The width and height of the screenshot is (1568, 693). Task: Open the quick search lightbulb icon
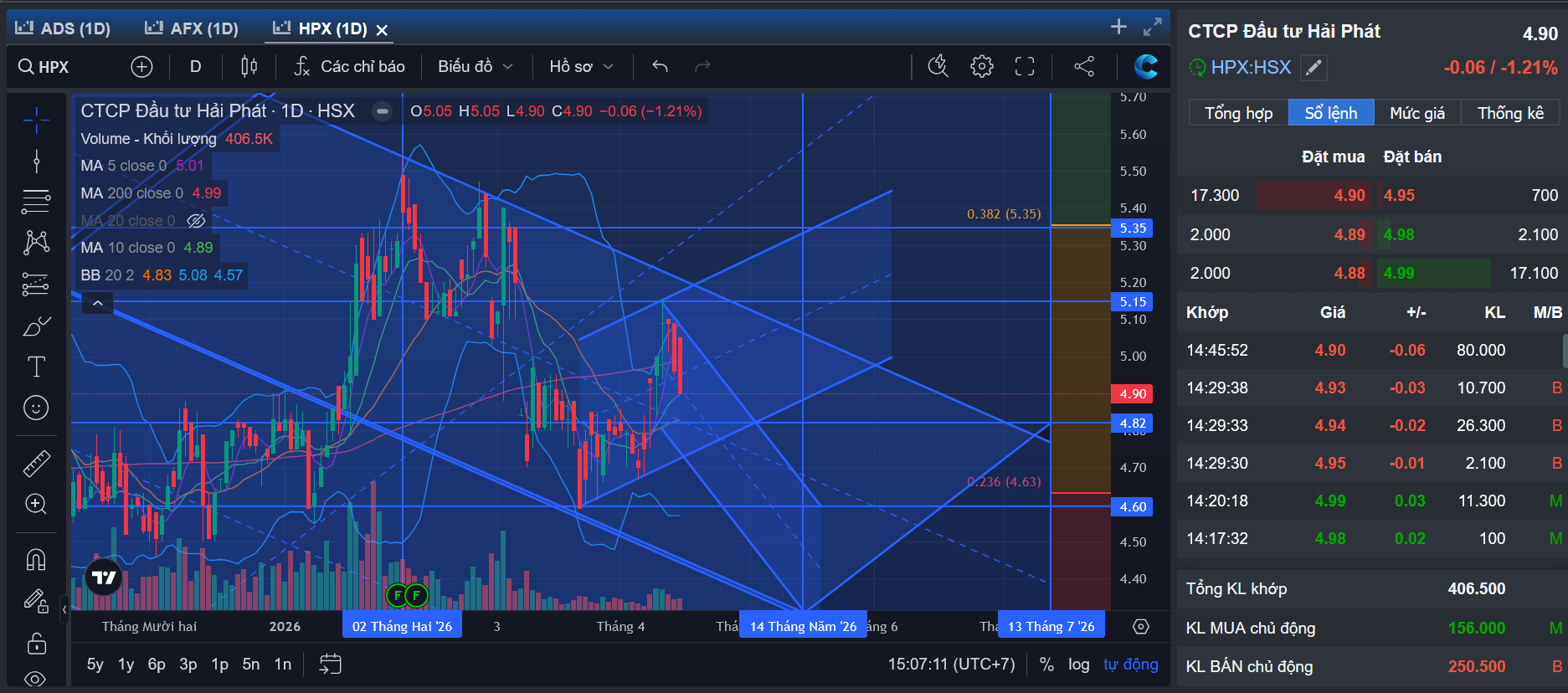coord(938,66)
